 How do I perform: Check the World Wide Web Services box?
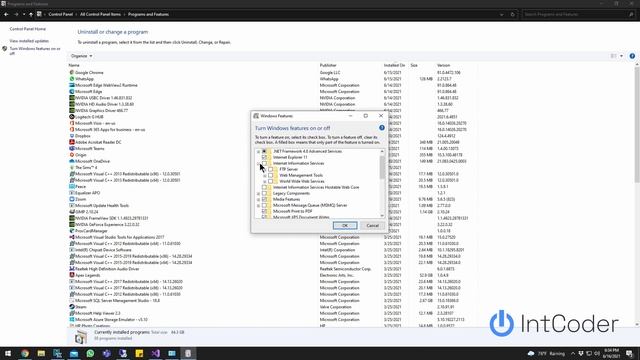pyautogui.click(x=271, y=181)
